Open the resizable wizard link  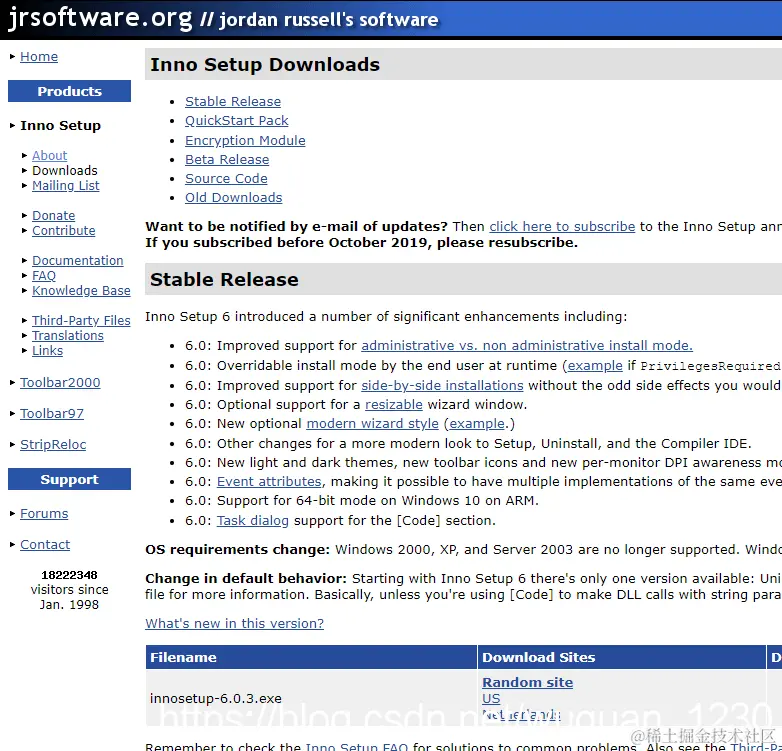393,404
